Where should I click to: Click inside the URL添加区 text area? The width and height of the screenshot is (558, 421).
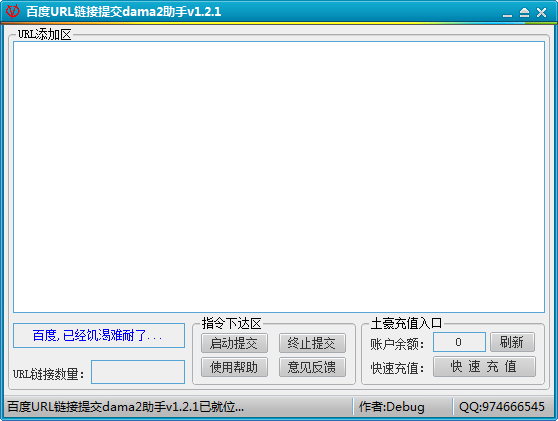(x=279, y=177)
